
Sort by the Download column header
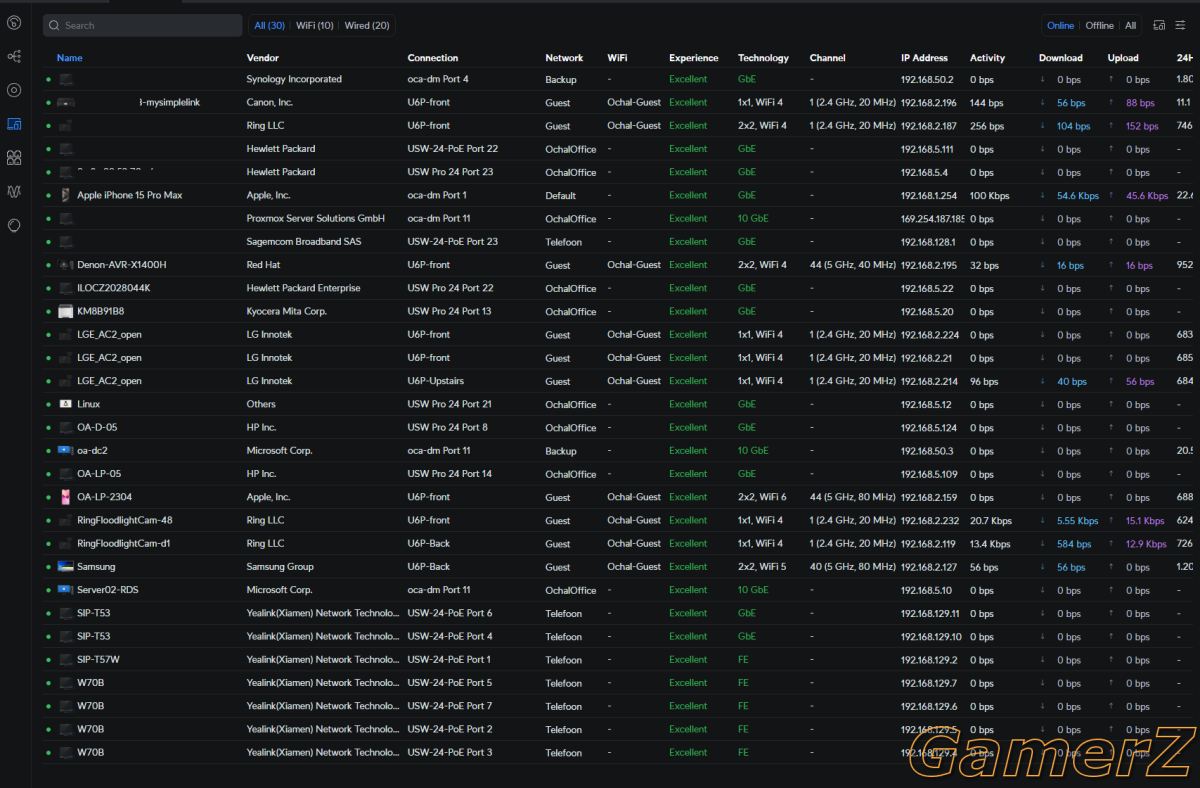(1060, 58)
